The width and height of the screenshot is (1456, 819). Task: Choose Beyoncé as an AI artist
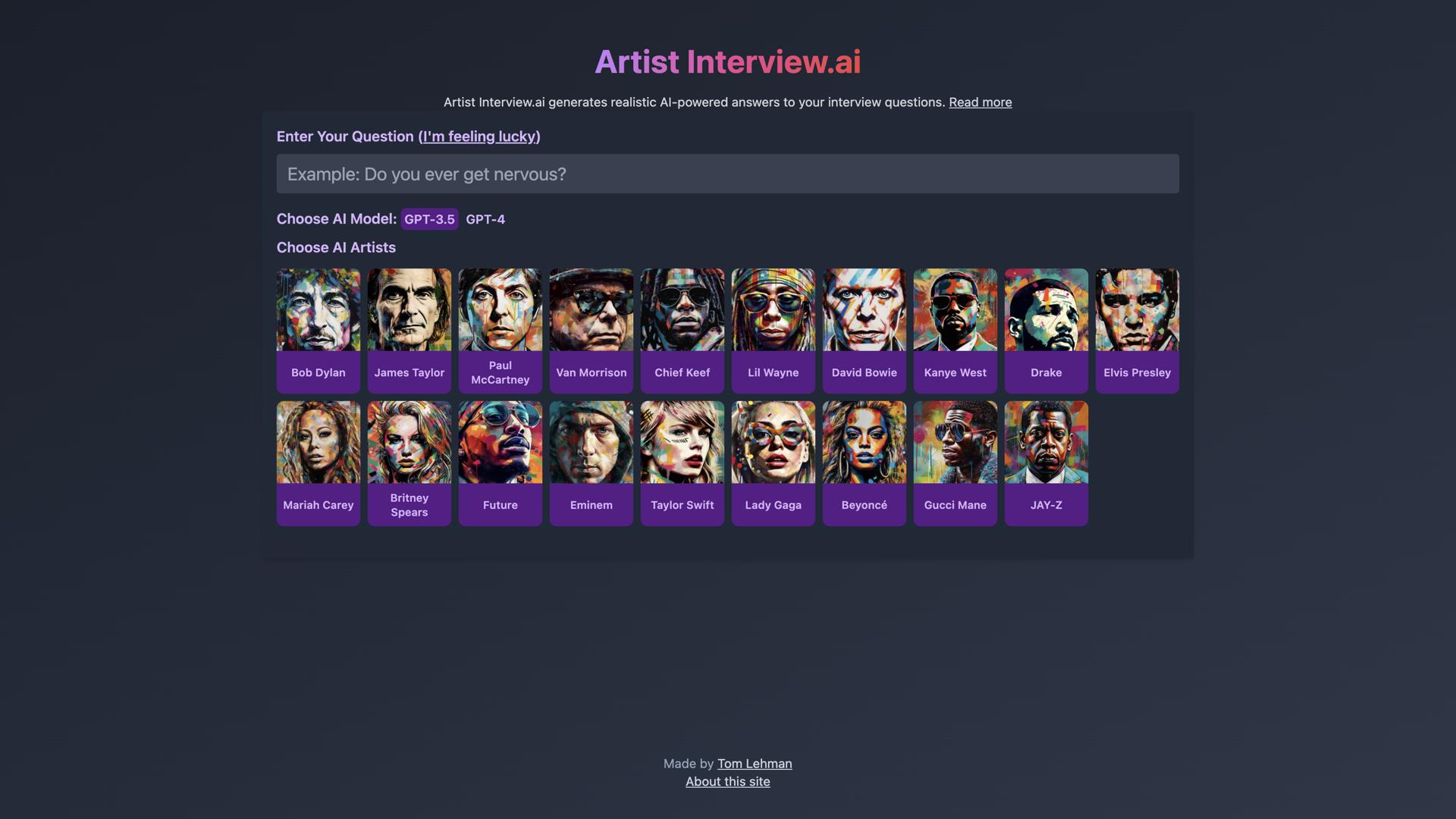[864, 463]
